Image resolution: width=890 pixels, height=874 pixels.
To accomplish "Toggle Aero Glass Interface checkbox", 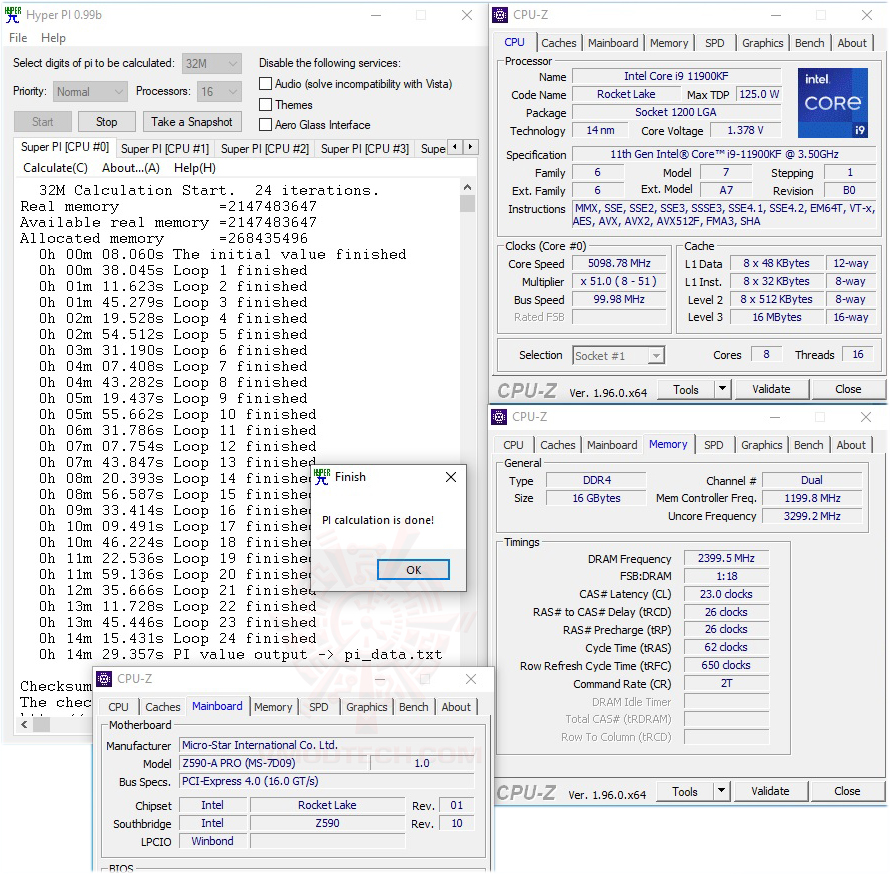I will click(265, 125).
